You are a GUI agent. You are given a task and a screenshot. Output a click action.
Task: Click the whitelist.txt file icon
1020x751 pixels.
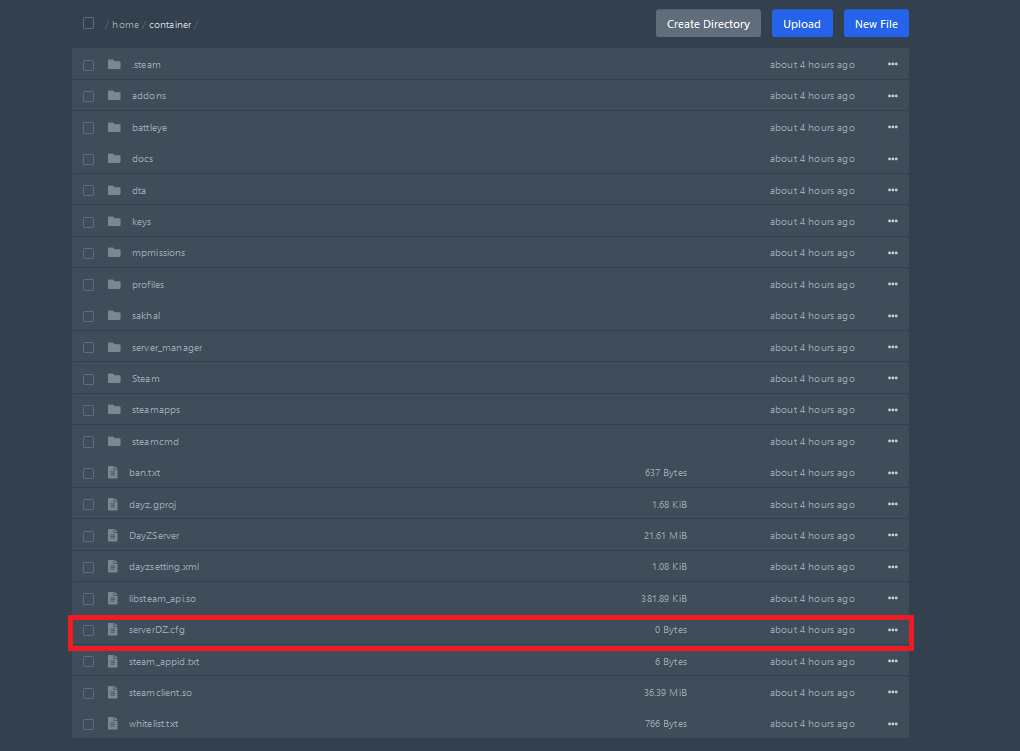click(x=113, y=724)
